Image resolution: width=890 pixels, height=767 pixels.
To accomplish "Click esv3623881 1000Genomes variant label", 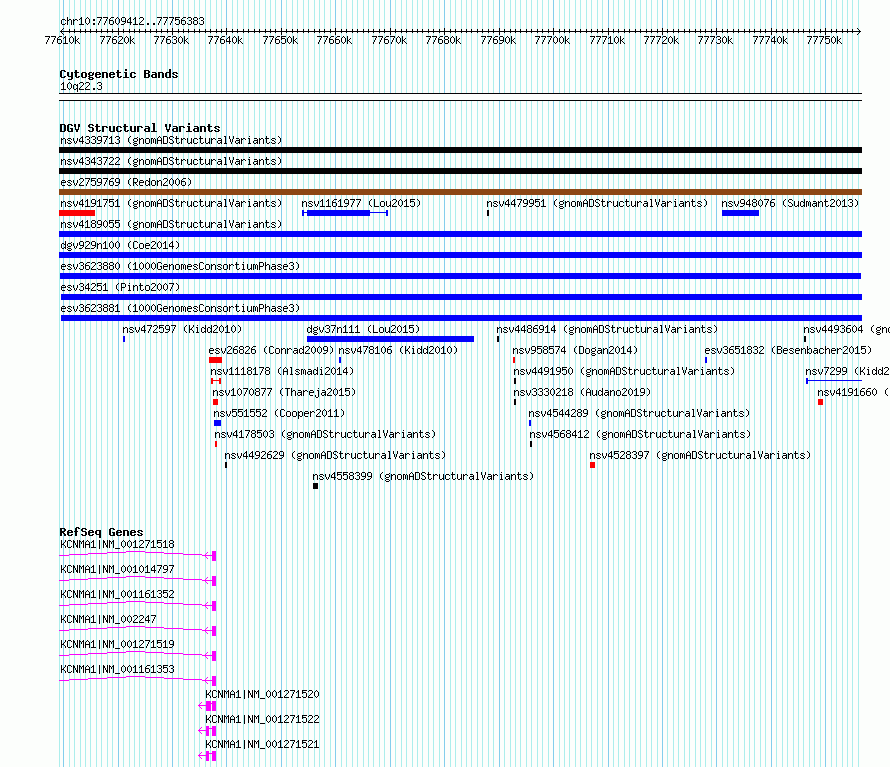I will click(x=180, y=308).
